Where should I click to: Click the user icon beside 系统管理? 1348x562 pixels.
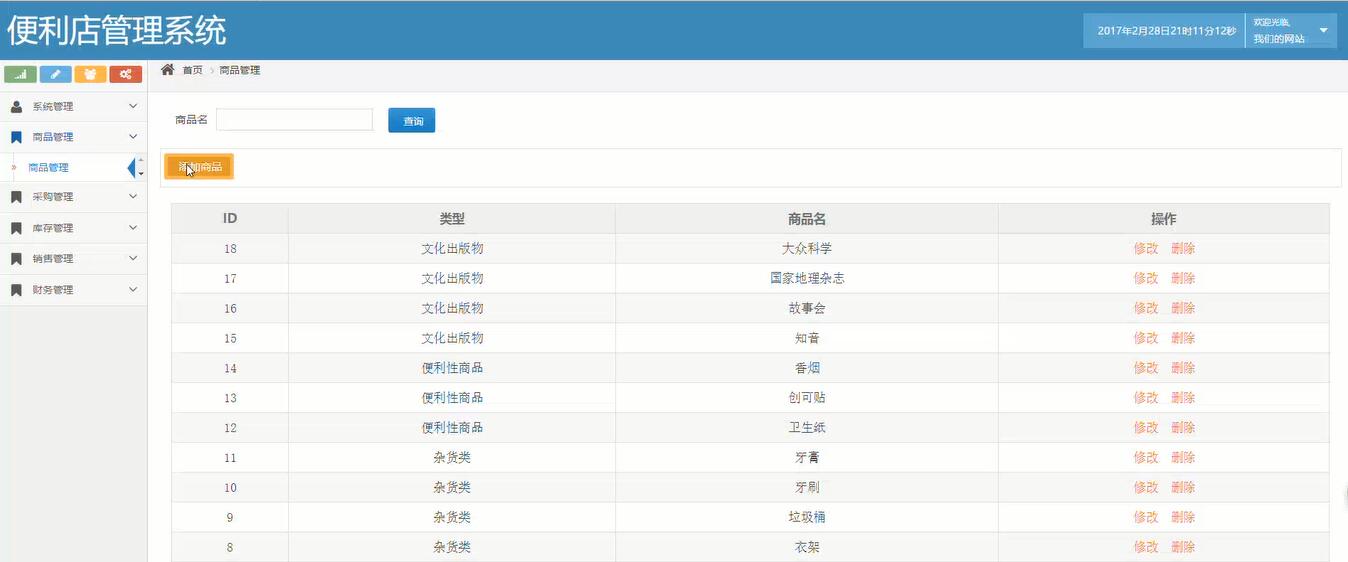pos(16,106)
